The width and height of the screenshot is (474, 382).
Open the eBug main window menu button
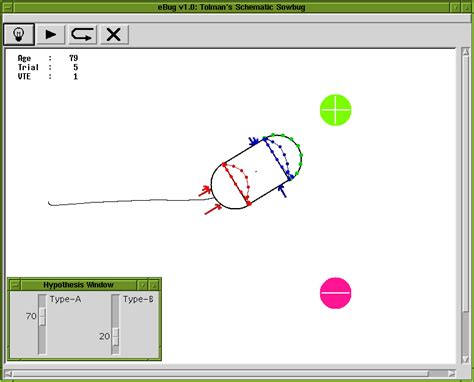tap(7, 7)
